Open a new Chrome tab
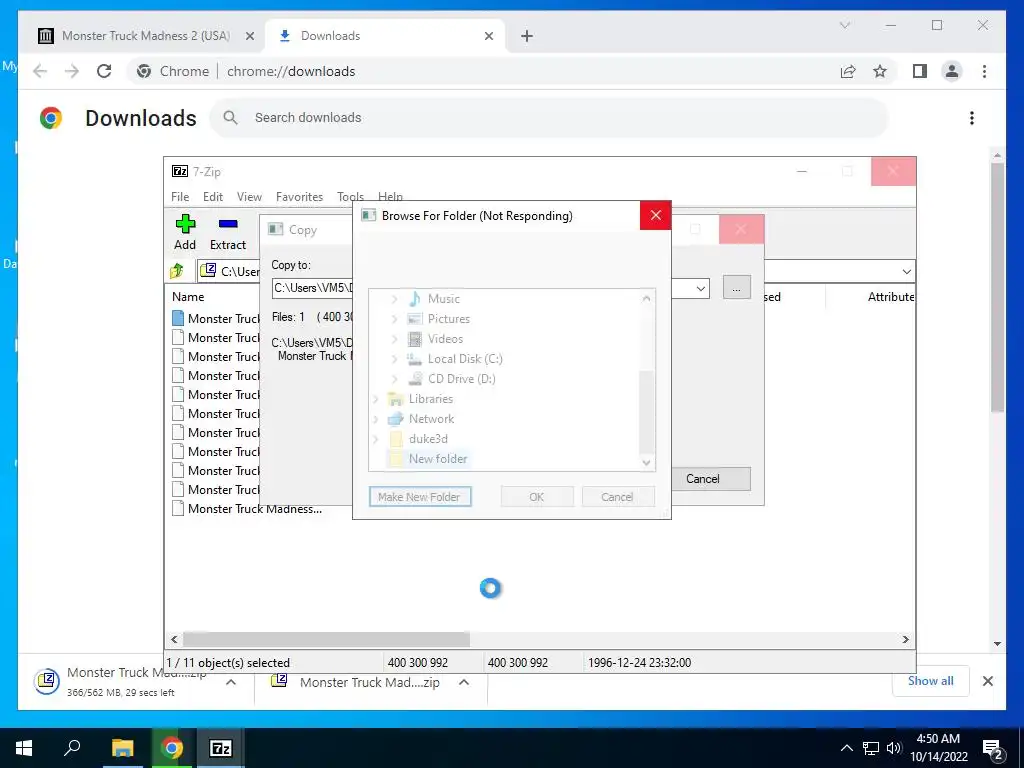Image resolution: width=1024 pixels, height=768 pixels. (527, 36)
